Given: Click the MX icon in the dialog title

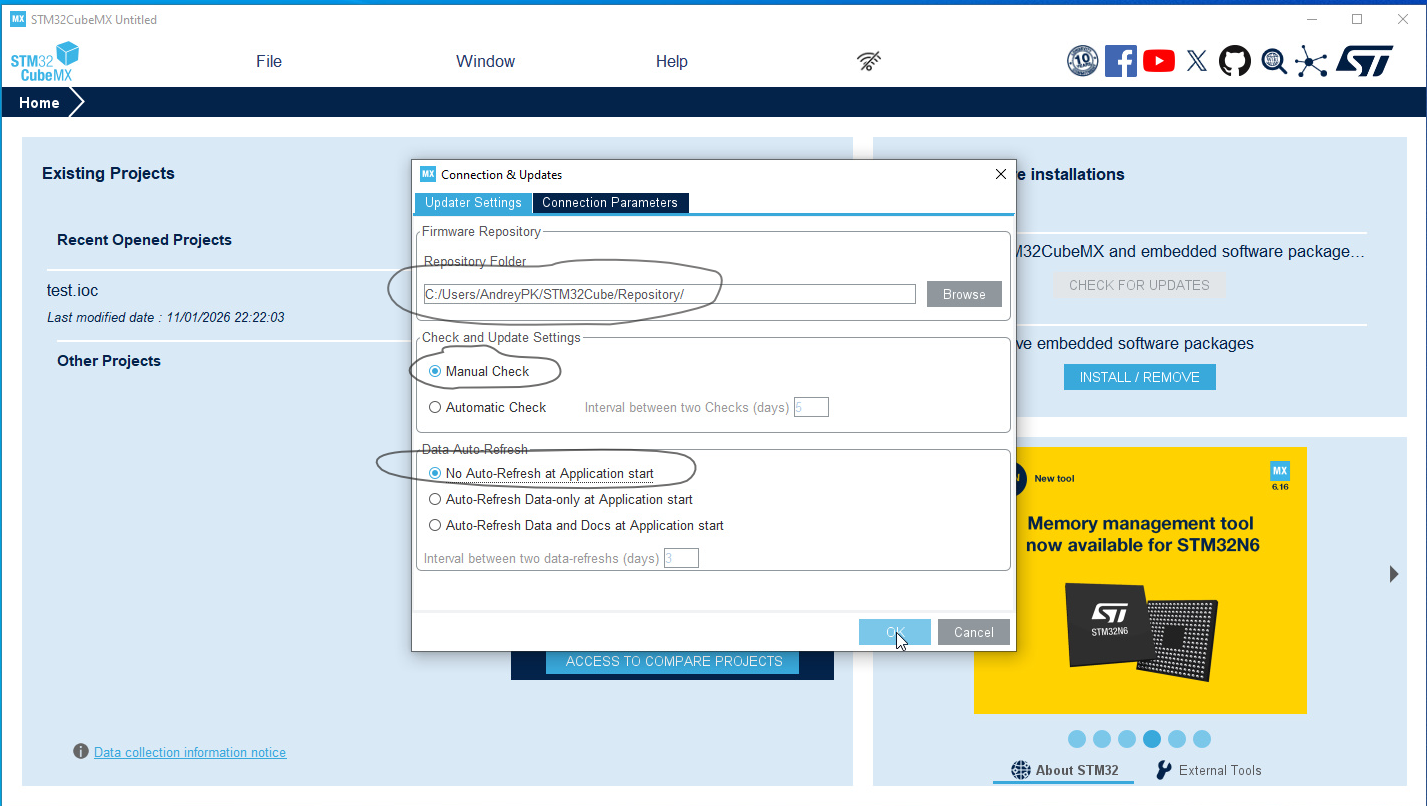Looking at the screenshot, I should tap(428, 174).
